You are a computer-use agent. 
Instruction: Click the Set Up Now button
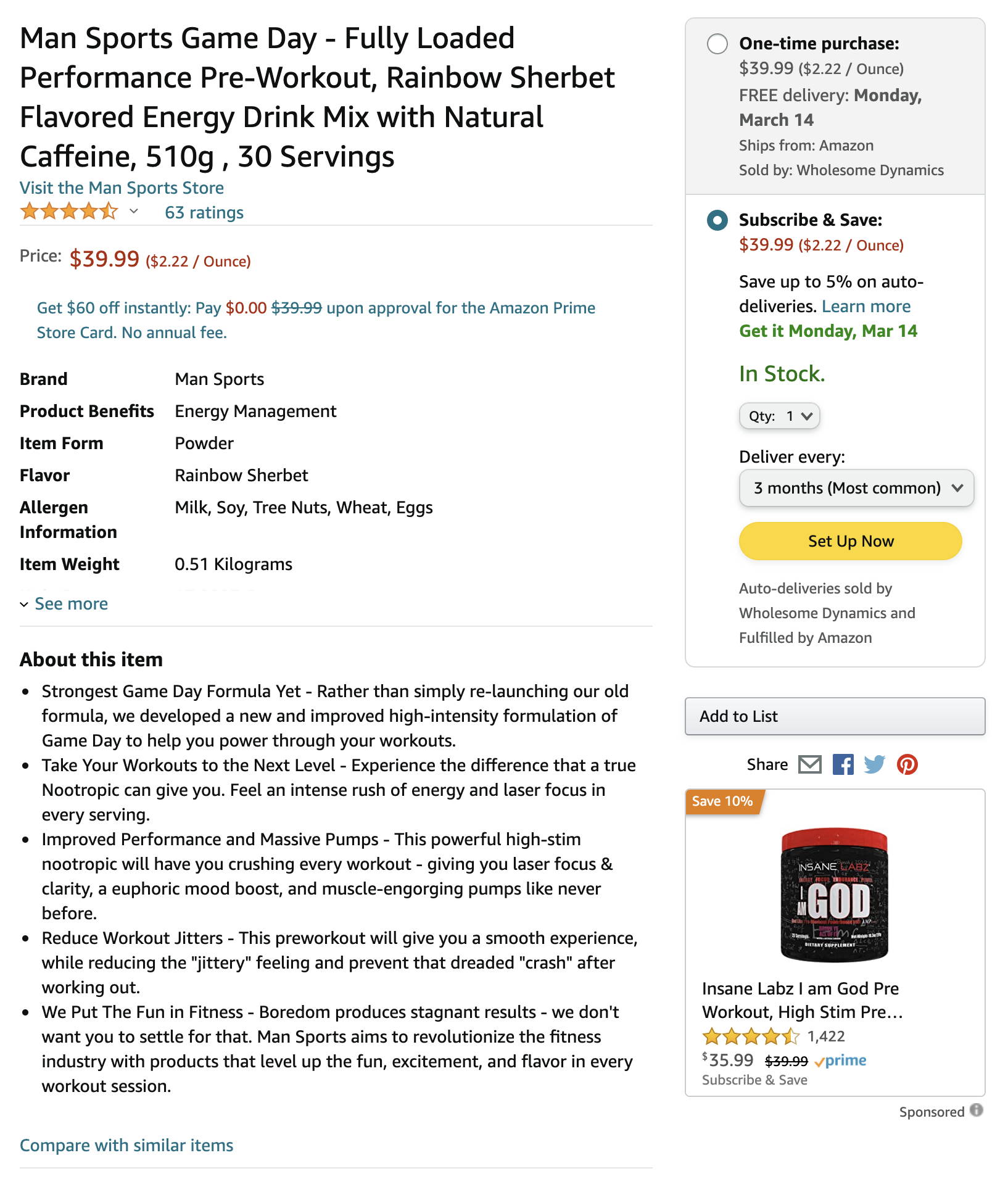pyautogui.click(x=850, y=541)
